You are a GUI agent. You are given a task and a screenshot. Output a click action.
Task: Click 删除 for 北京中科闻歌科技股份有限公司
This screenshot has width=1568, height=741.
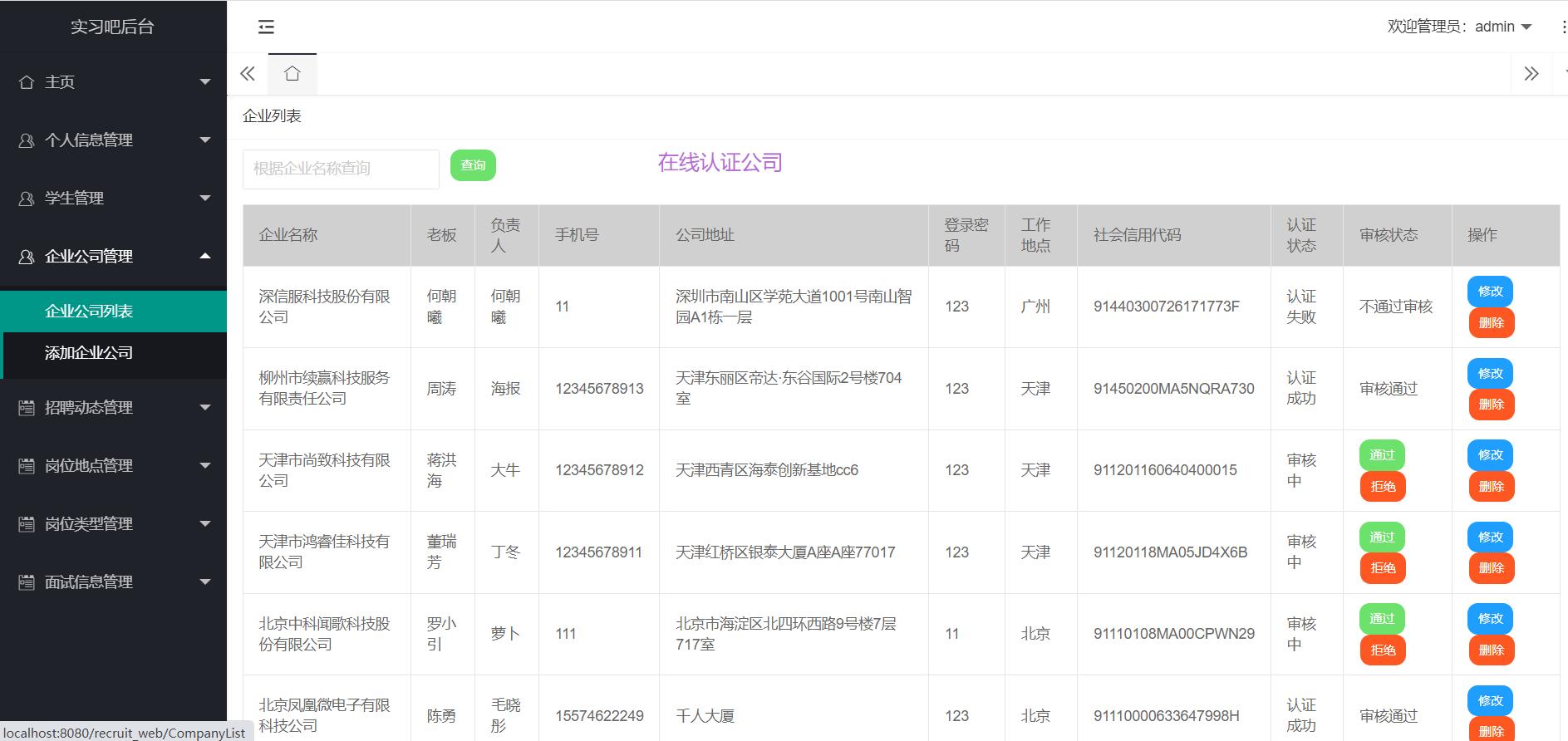(x=1492, y=650)
